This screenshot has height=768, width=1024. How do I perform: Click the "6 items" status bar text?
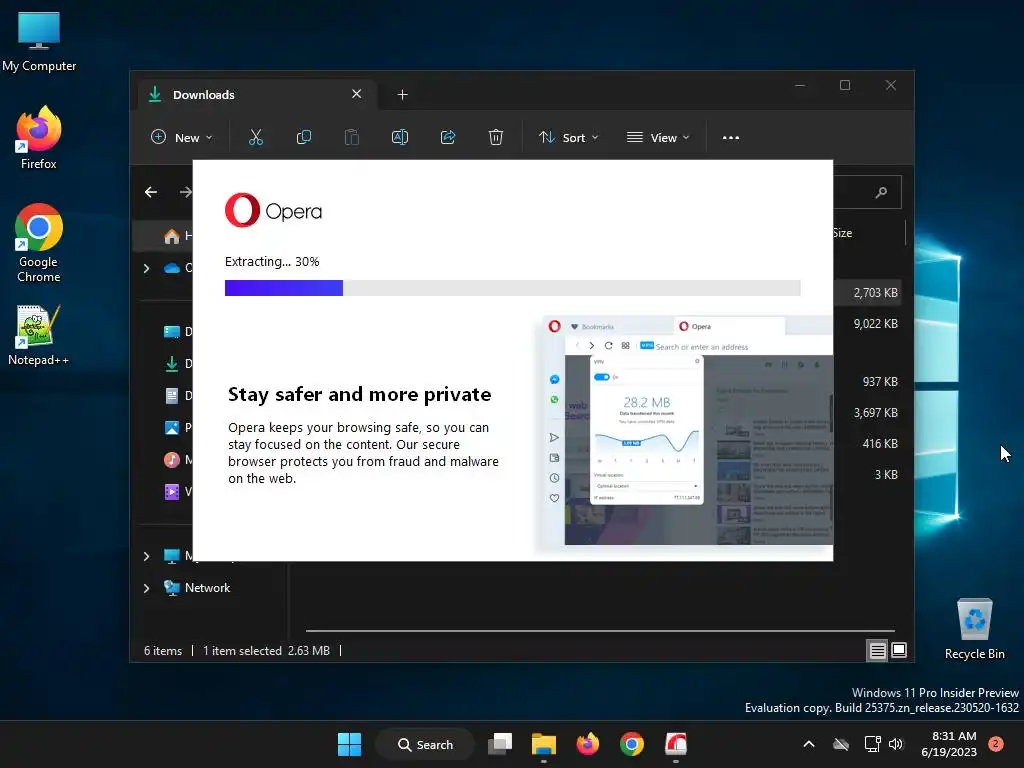(x=163, y=650)
